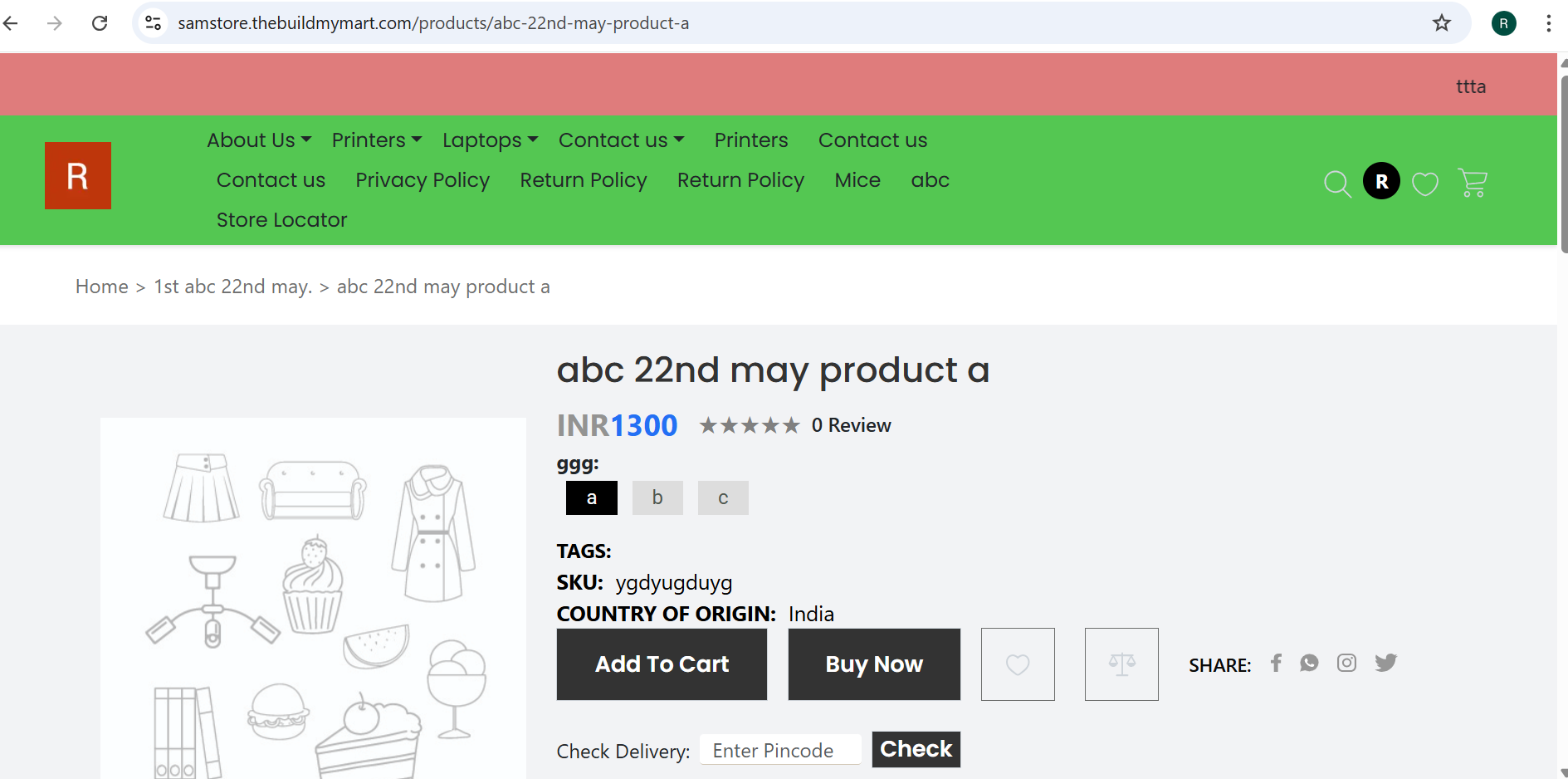The width and height of the screenshot is (1568, 779).
Task: Click the INR1300 price text
Action: click(618, 425)
